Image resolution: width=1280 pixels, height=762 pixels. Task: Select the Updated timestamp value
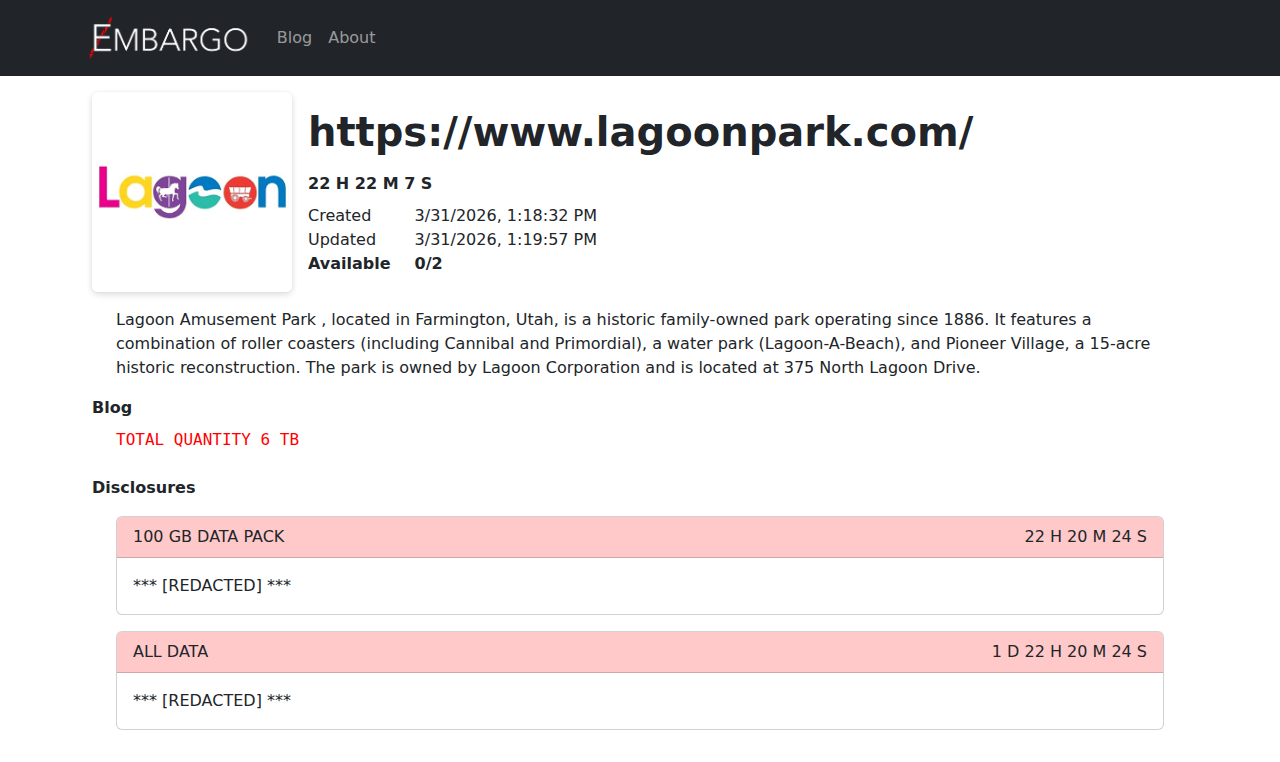tap(505, 239)
